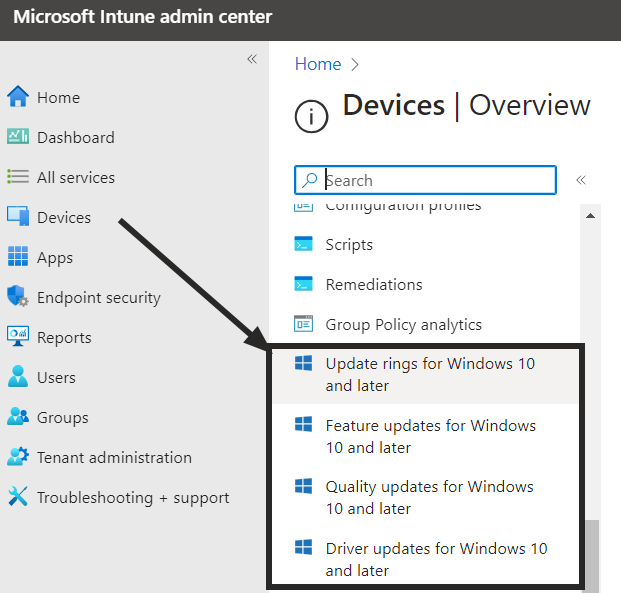Click the Group Policy analytics icon
Screen dimensions: 621x593
(x=303, y=324)
